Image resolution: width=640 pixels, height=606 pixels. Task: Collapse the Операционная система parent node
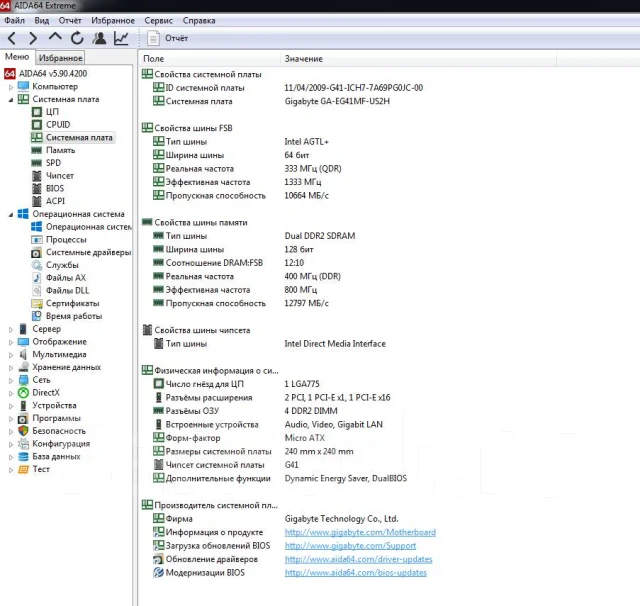[x=11, y=214]
